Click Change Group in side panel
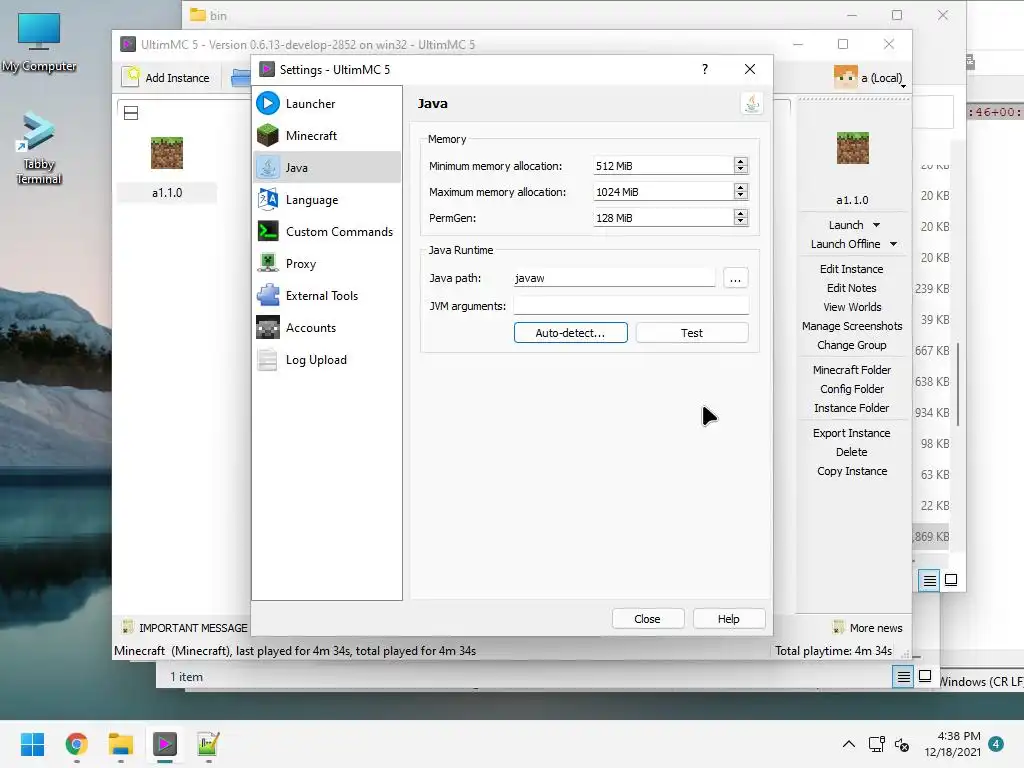 click(852, 345)
